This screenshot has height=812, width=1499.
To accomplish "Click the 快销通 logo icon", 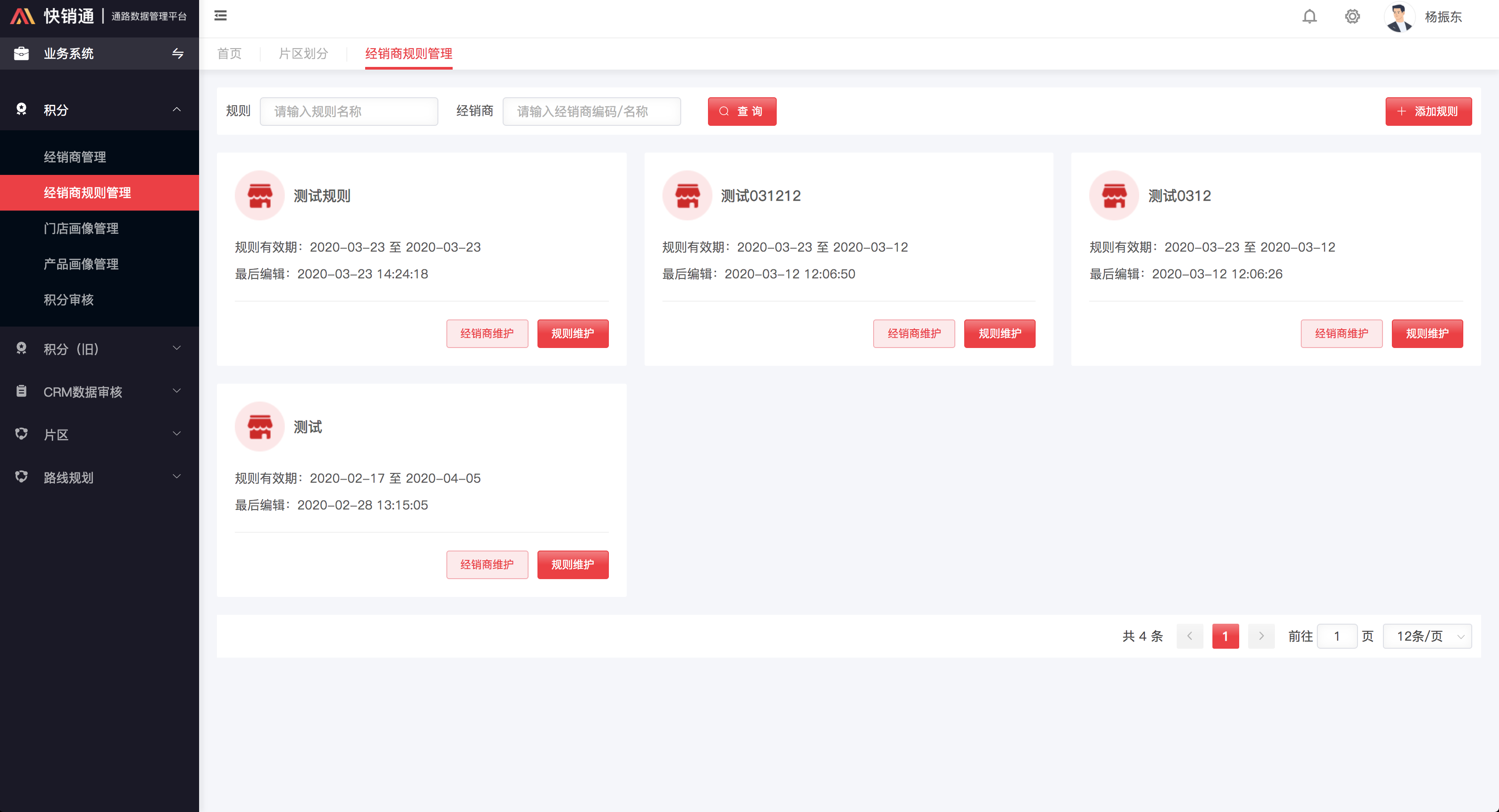I will (23, 17).
